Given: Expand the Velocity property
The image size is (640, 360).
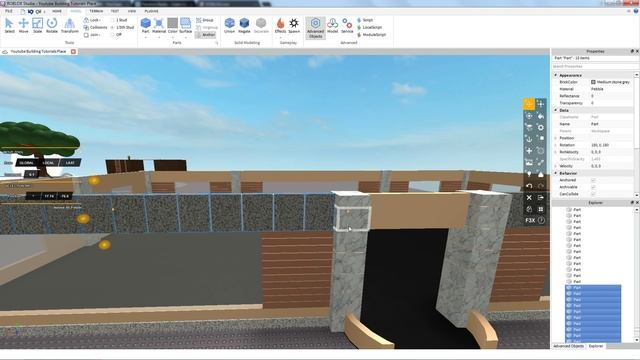Looking at the screenshot, I should click(556, 166).
